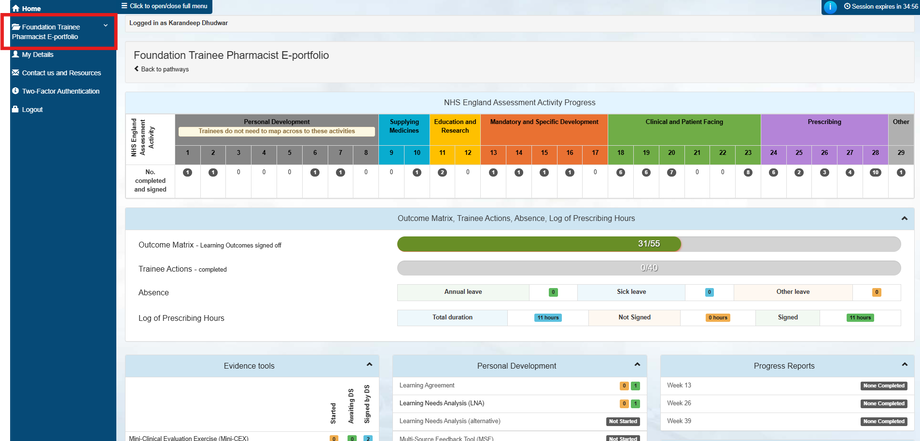Collapse the Evidence tools panel
This screenshot has width=920, height=441.
(x=369, y=365)
